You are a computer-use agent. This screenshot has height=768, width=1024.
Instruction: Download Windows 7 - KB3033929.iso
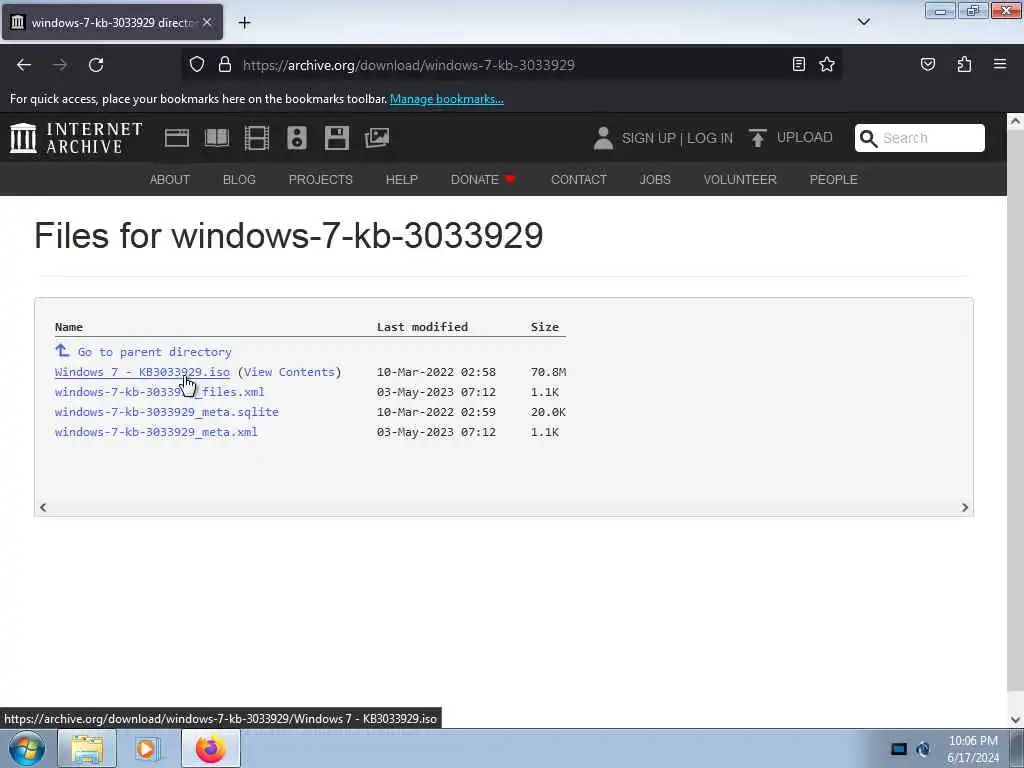click(x=142, y=372)
